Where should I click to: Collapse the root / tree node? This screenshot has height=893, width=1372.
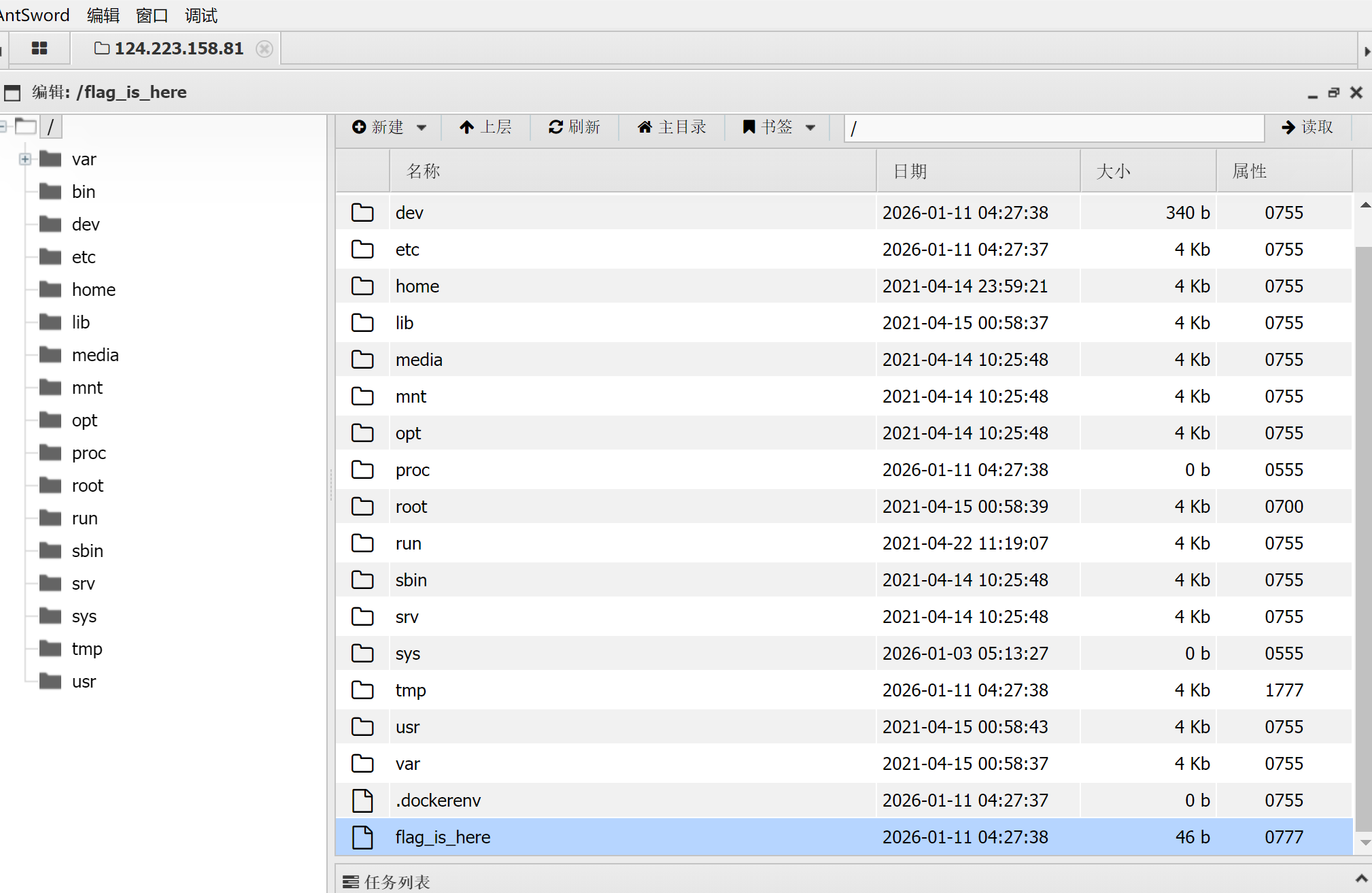pyautogui.click(x=3, y=126)
